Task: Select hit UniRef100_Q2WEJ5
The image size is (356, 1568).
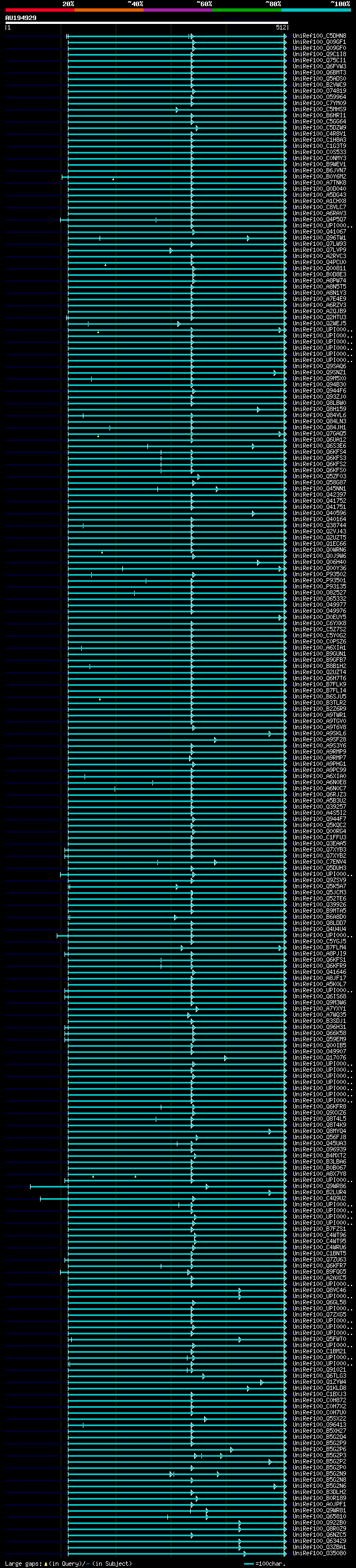Action: (319, 323)
